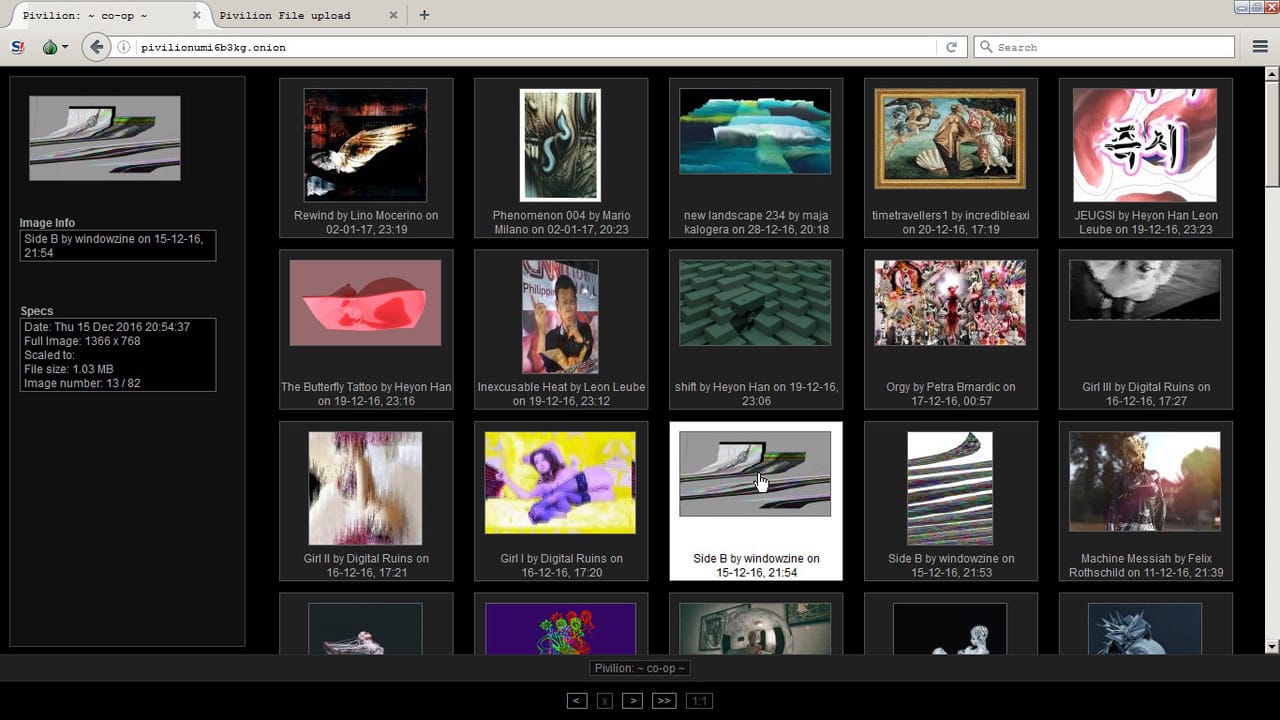Open the hamburger menu
The width and height of the screenshot is (1280, 720).
(1260, 47)
